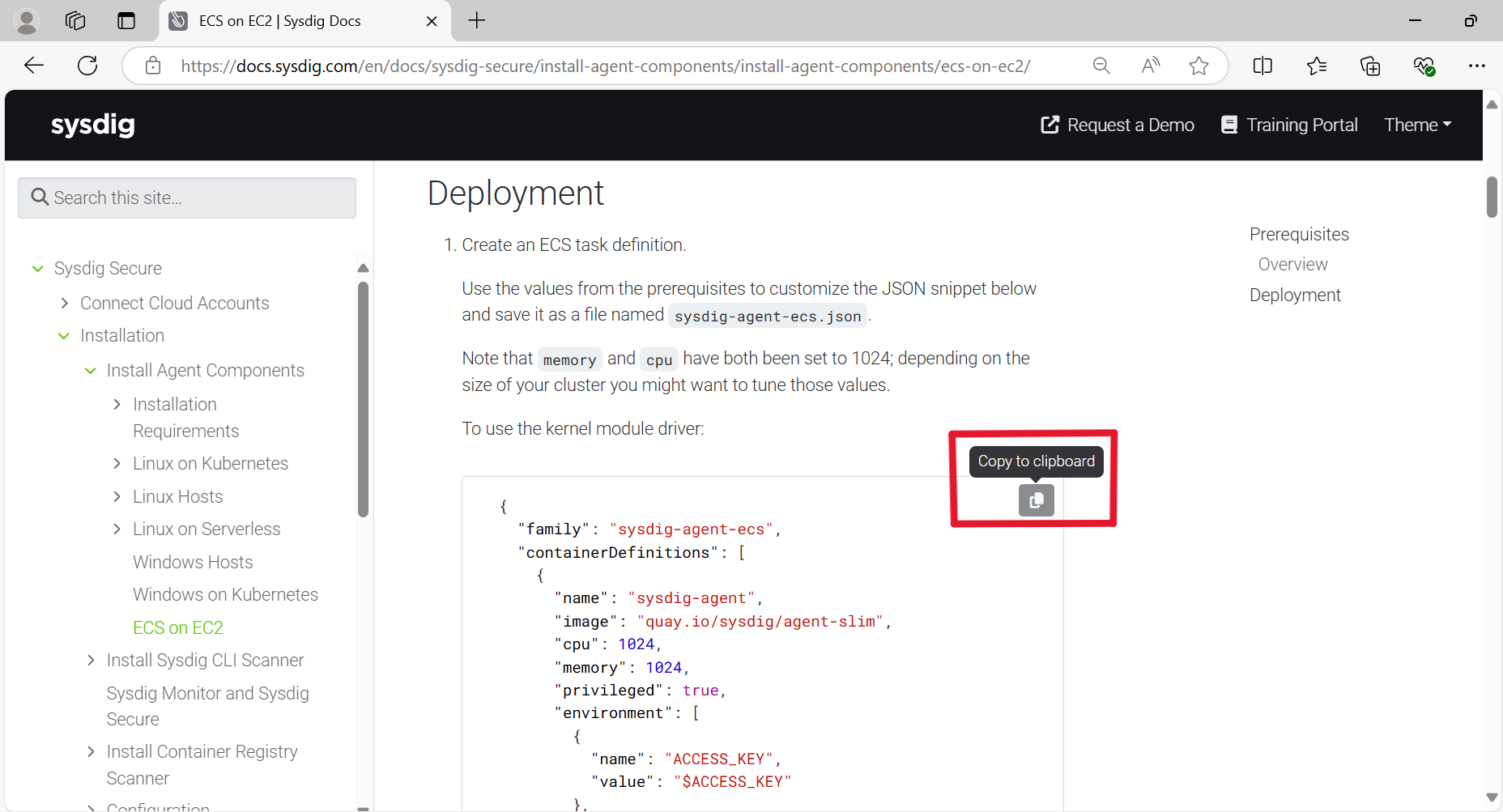This screenshot has height=812, width=1503.
Task: Click the page vertical scrollbar thumb
Action: (1492, 197)
